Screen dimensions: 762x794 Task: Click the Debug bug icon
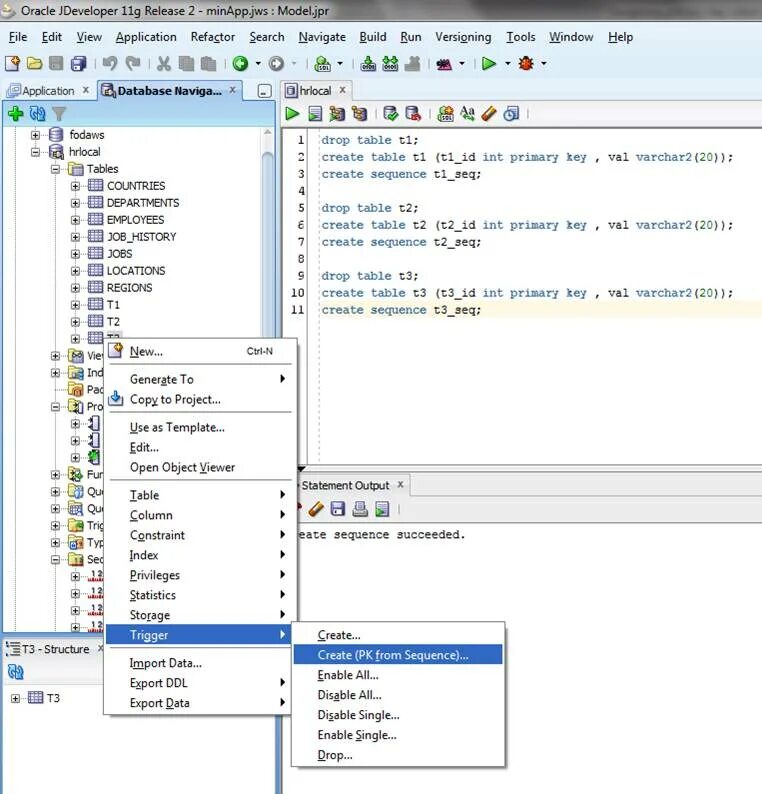(x=526, y=63)
